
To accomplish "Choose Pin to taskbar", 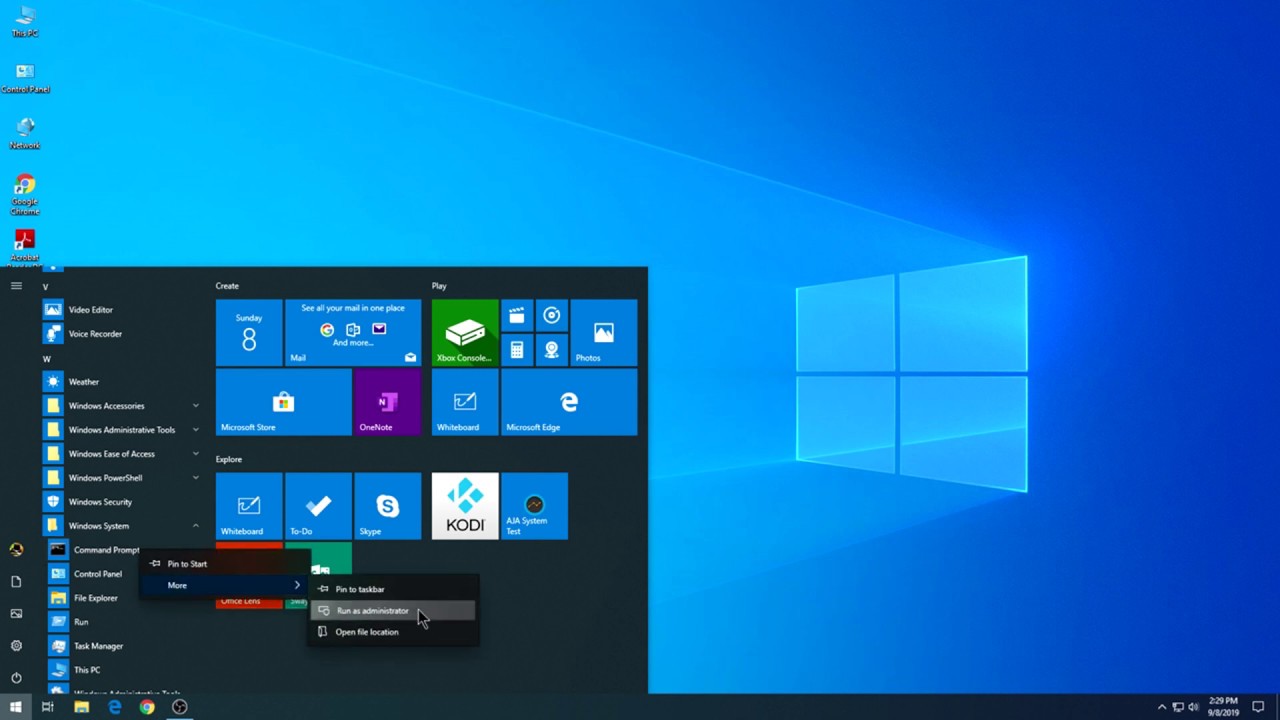I will tap(393, 589).
